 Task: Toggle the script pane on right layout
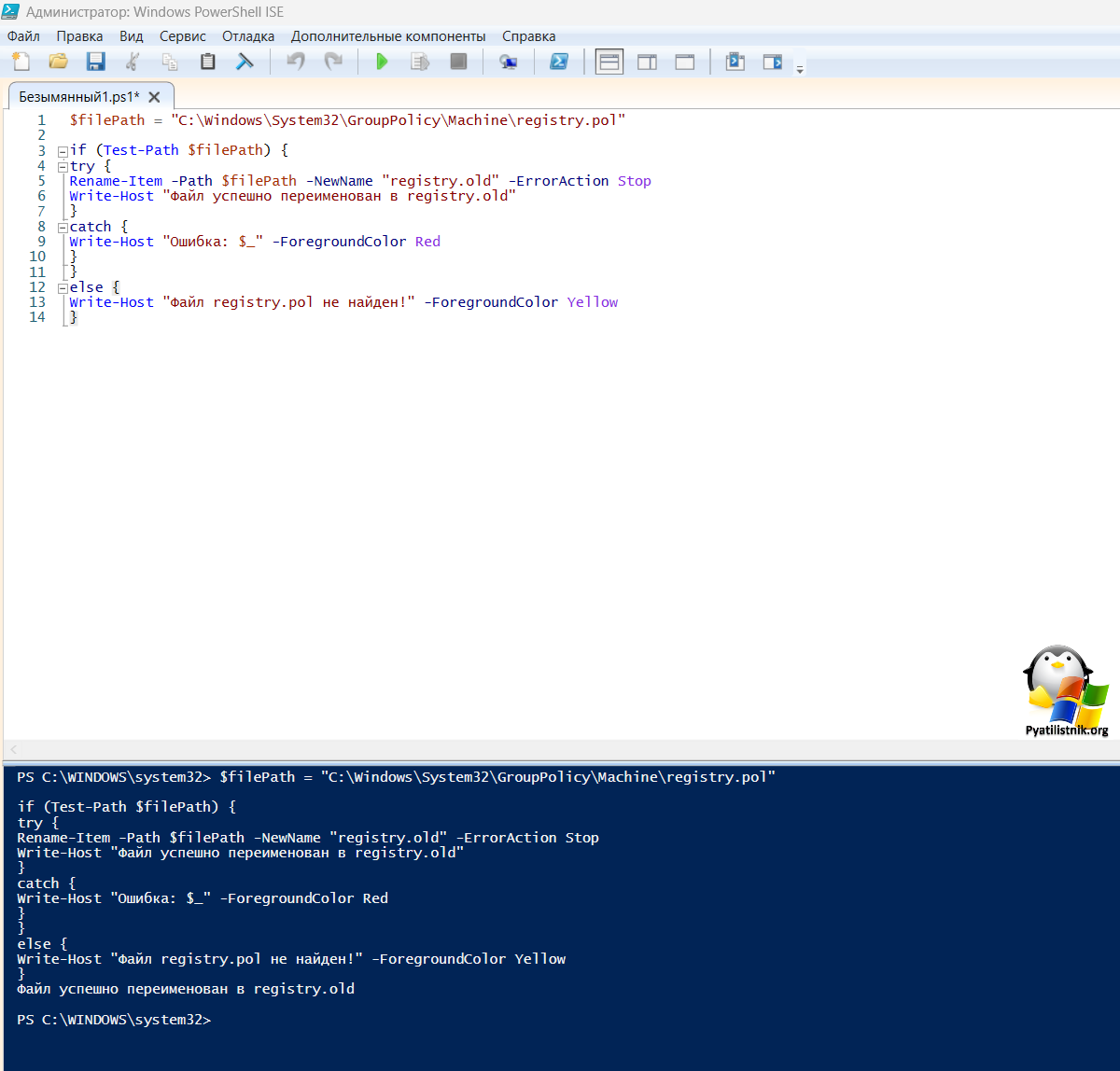click(647, 62)
